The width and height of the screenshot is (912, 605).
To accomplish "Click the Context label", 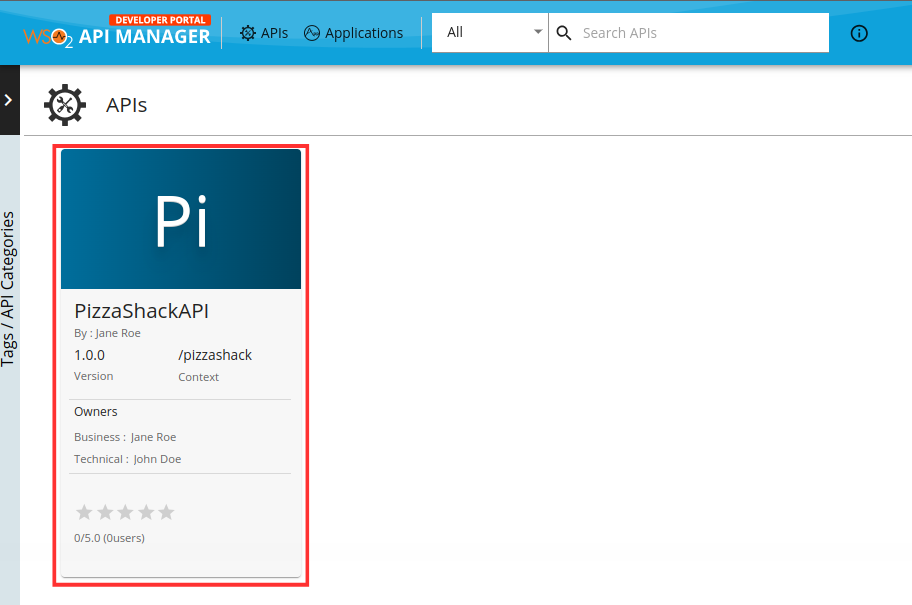I will click(198, 377).
